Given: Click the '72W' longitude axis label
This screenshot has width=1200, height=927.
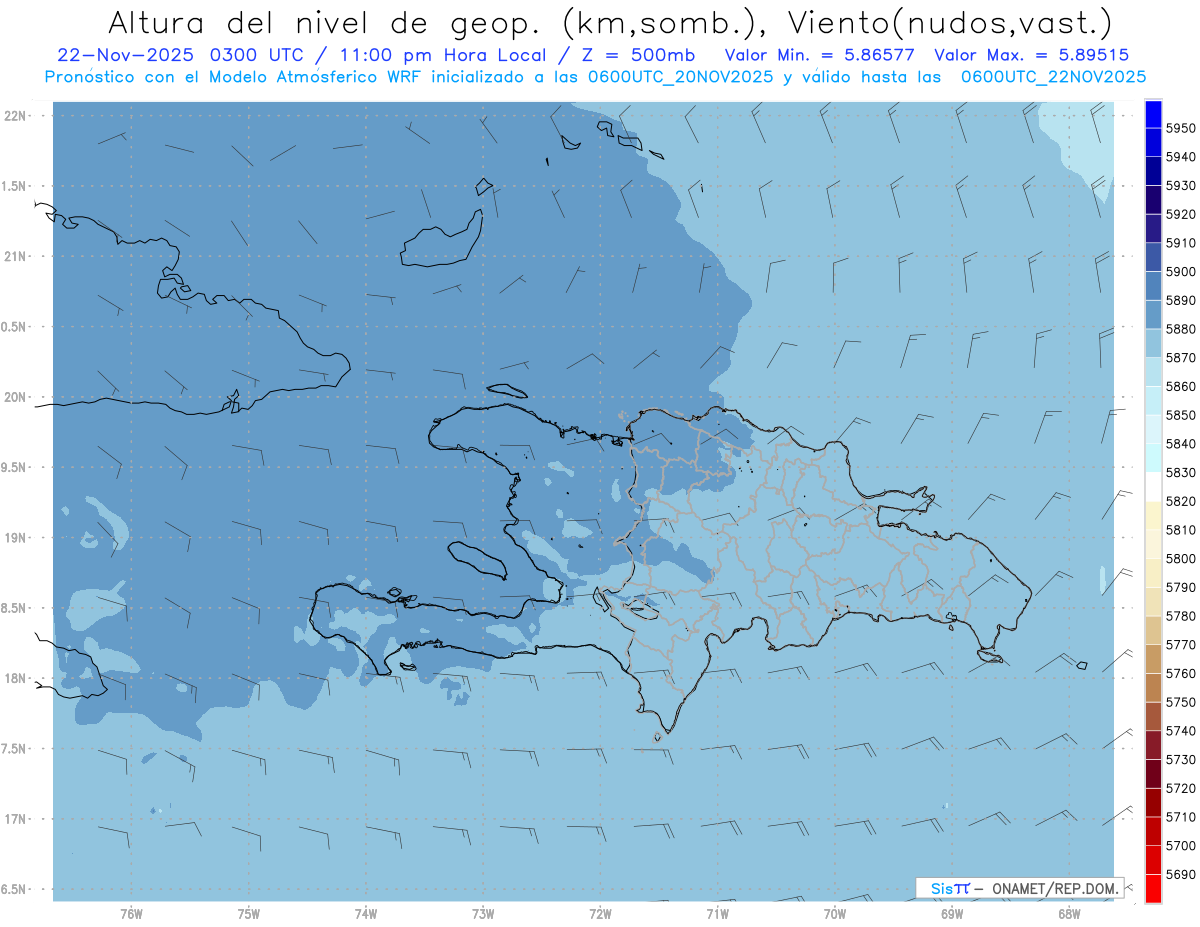Looking at the screenshot, I should pyautogui.click(x=601, y=913).
